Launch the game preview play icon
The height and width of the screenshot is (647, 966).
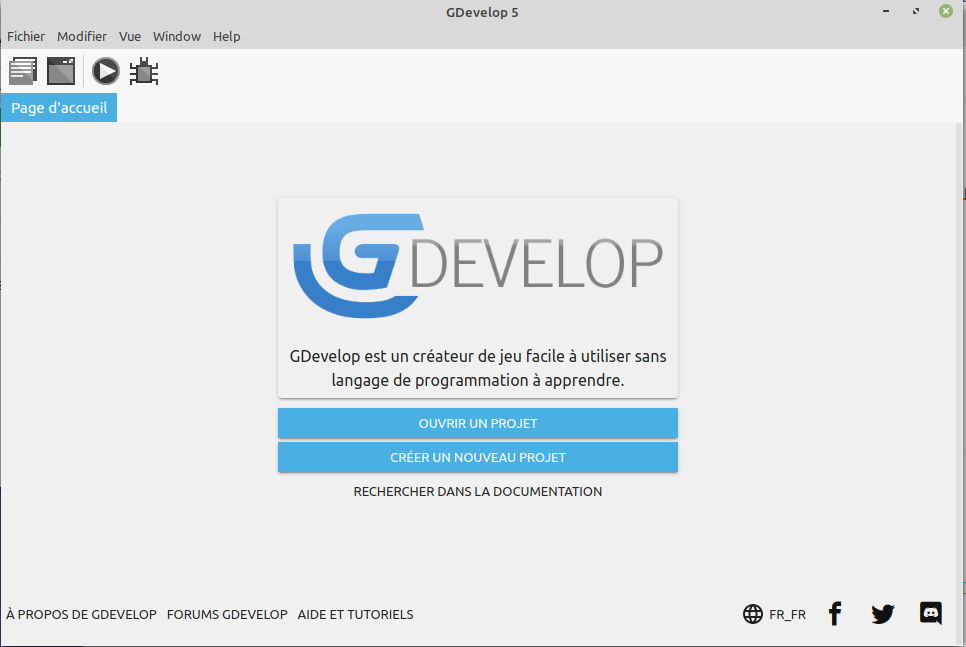click(x=106, y=71)
